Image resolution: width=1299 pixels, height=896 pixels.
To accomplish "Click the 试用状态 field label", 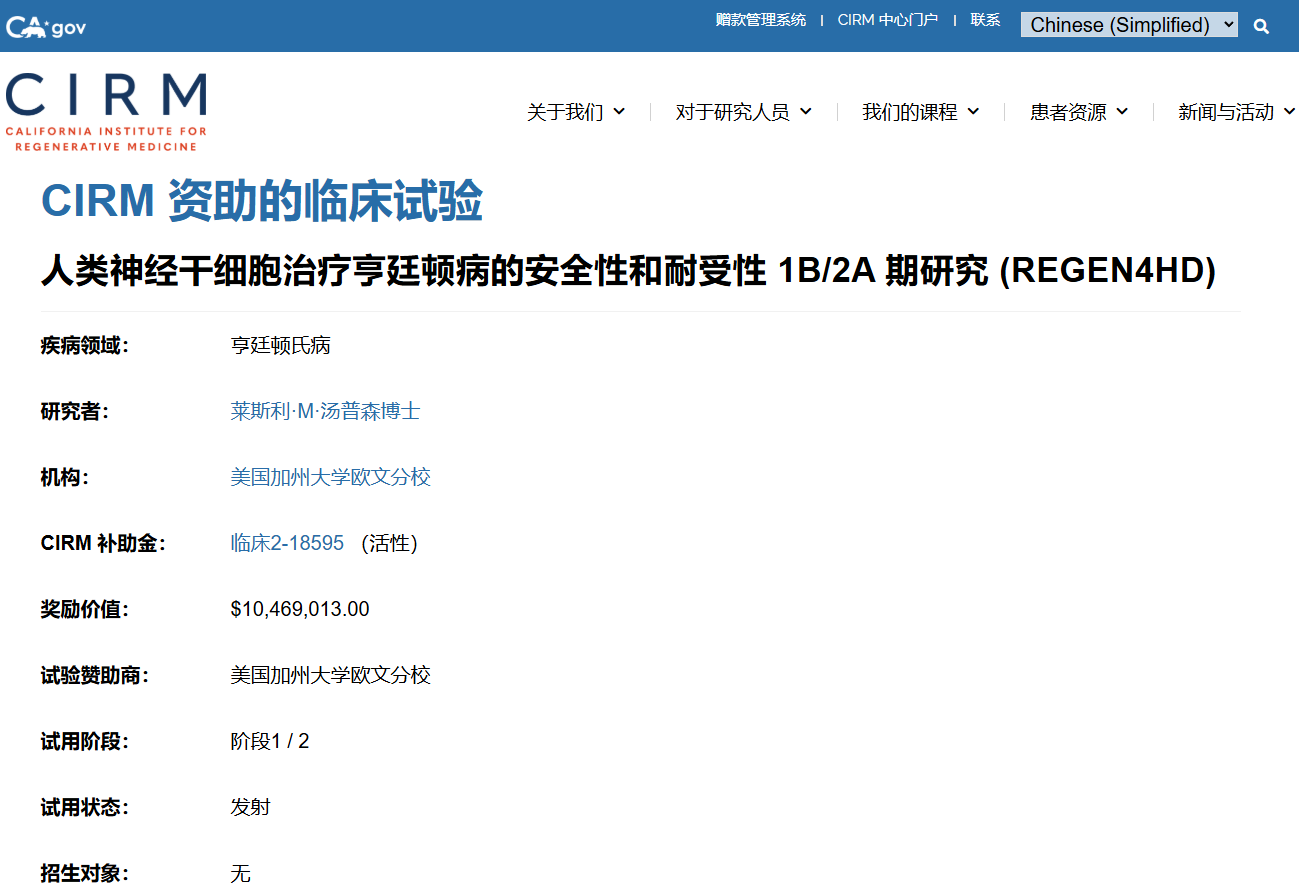I will (85, 807).
